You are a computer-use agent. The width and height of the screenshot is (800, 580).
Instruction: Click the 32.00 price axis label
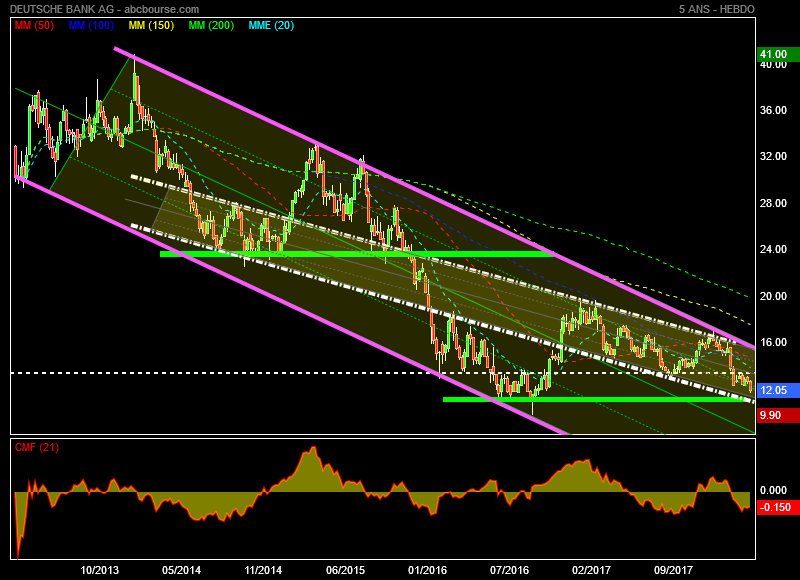point(773,157)
